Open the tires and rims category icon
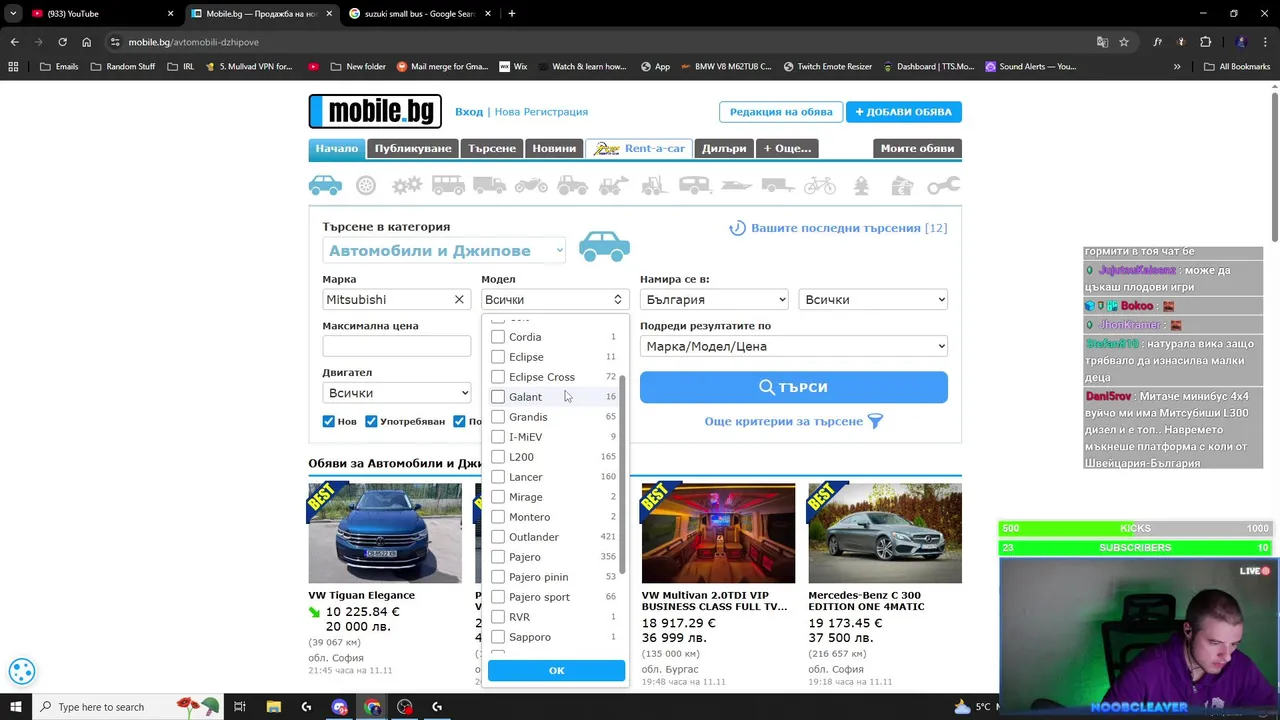The image size is (1280, 720). pos(366,185)
